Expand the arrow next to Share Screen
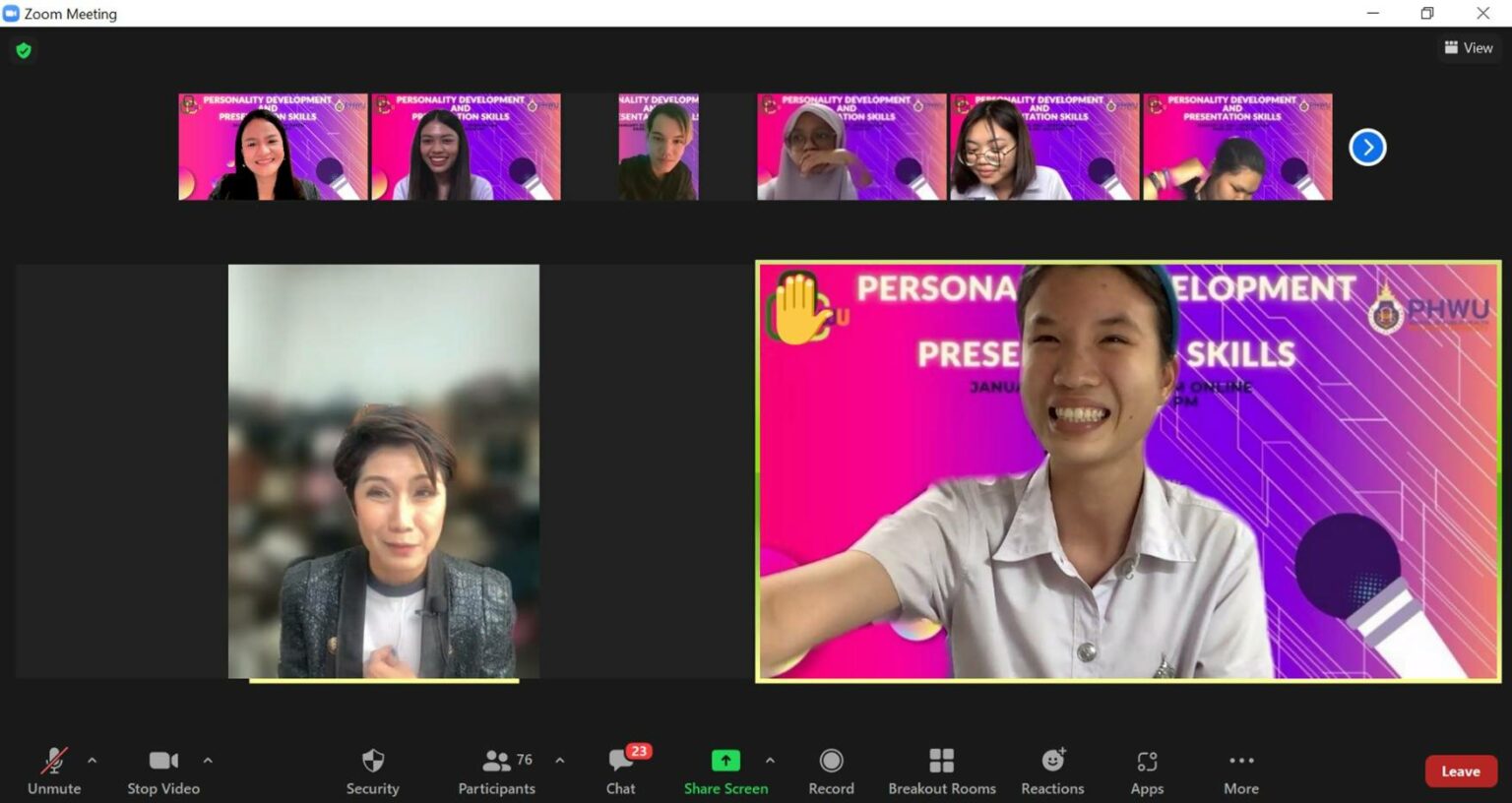The width and height of the screenshot is (1512, 803). tap(770, 761)
